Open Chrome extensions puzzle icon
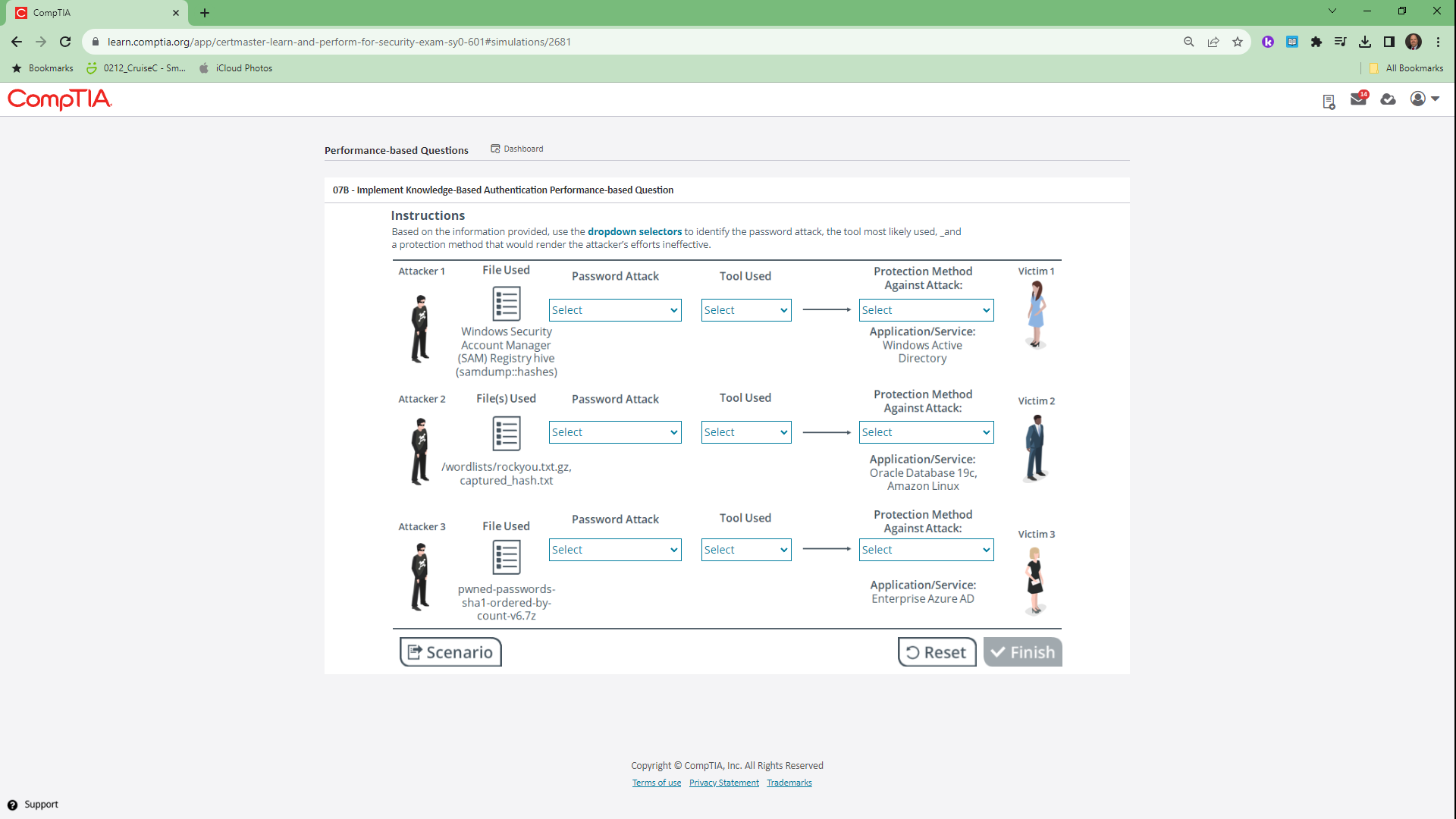The width and height of the screenshot is (1456, 819). pyautogui.click(x=1316, y=42)
